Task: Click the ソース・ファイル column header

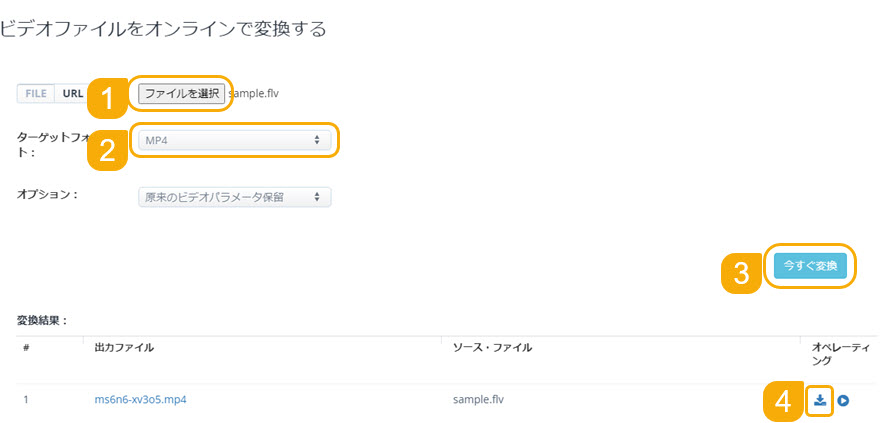Action: [492, 348]
